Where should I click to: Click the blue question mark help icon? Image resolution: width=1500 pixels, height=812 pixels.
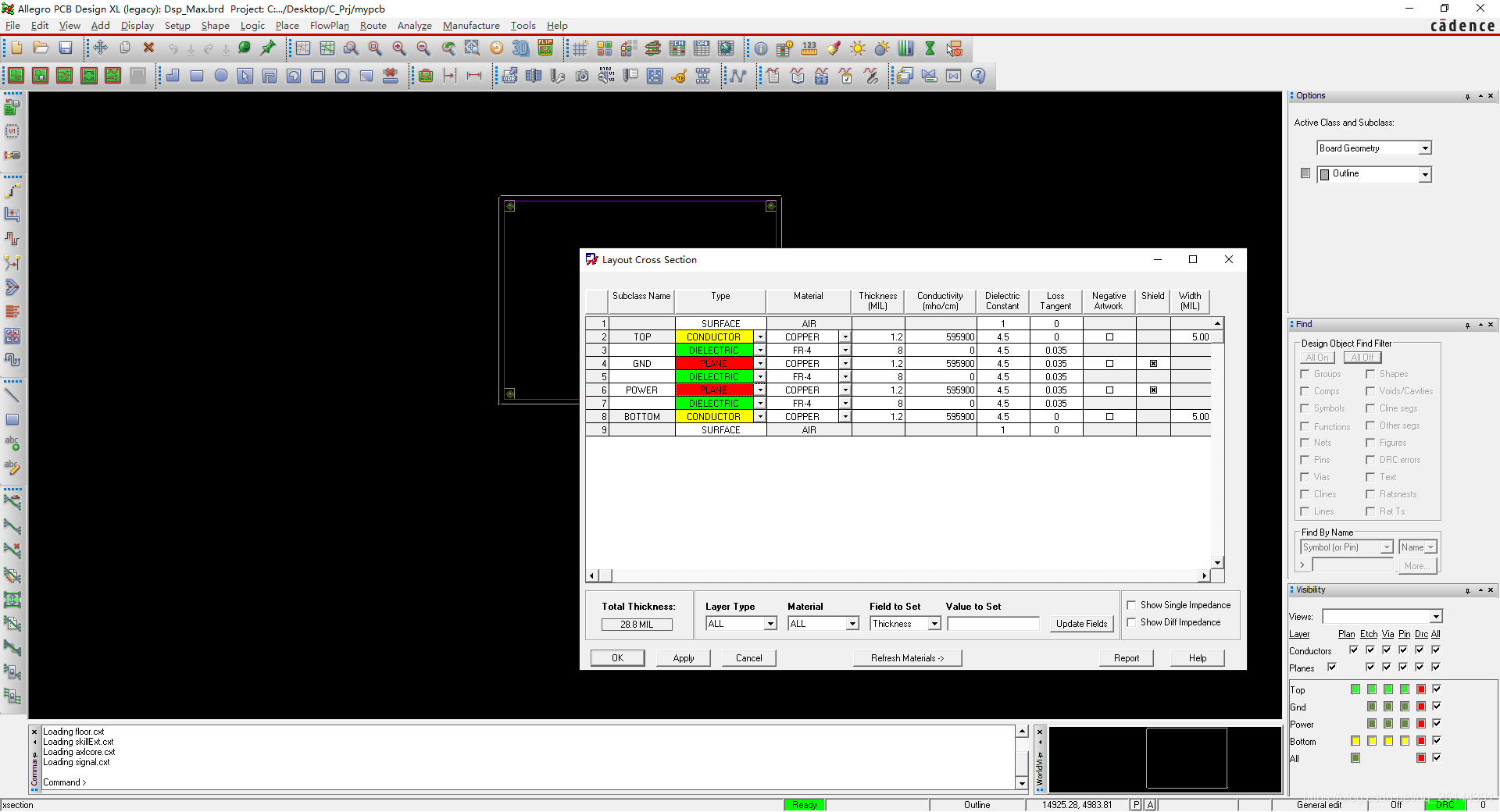978,76
